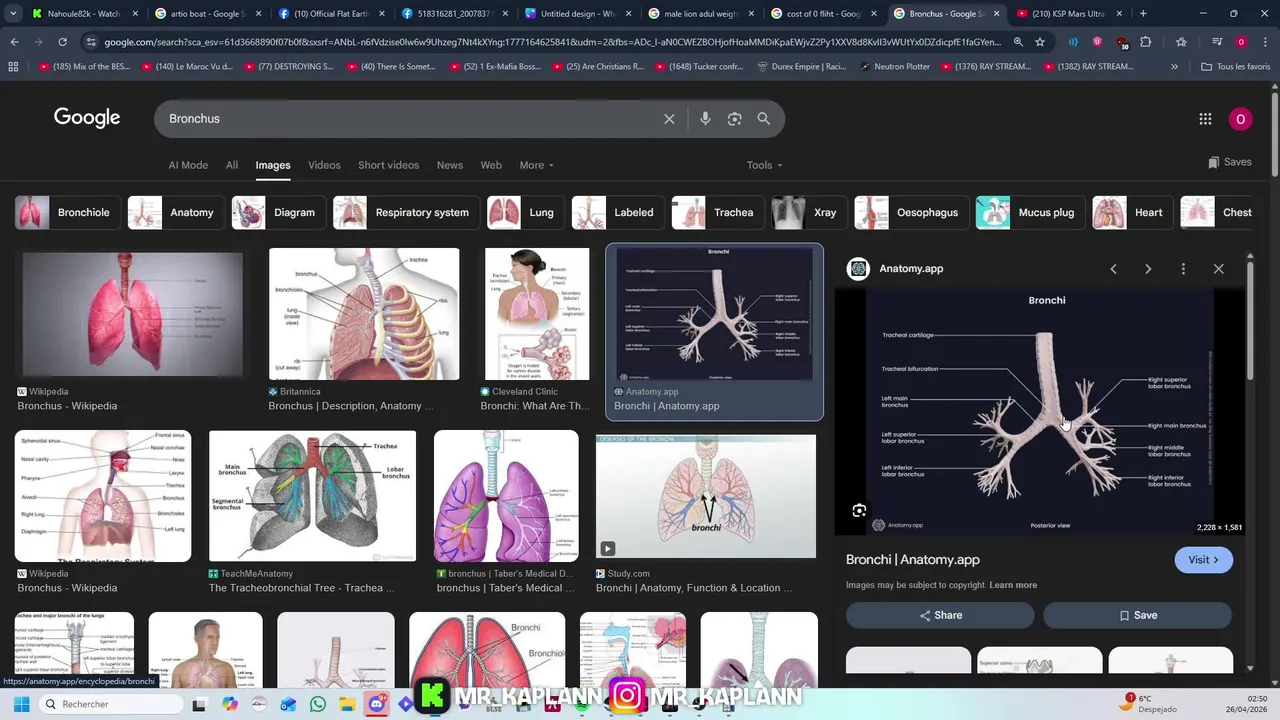Filter by the Trachea chip

[716, 212]
